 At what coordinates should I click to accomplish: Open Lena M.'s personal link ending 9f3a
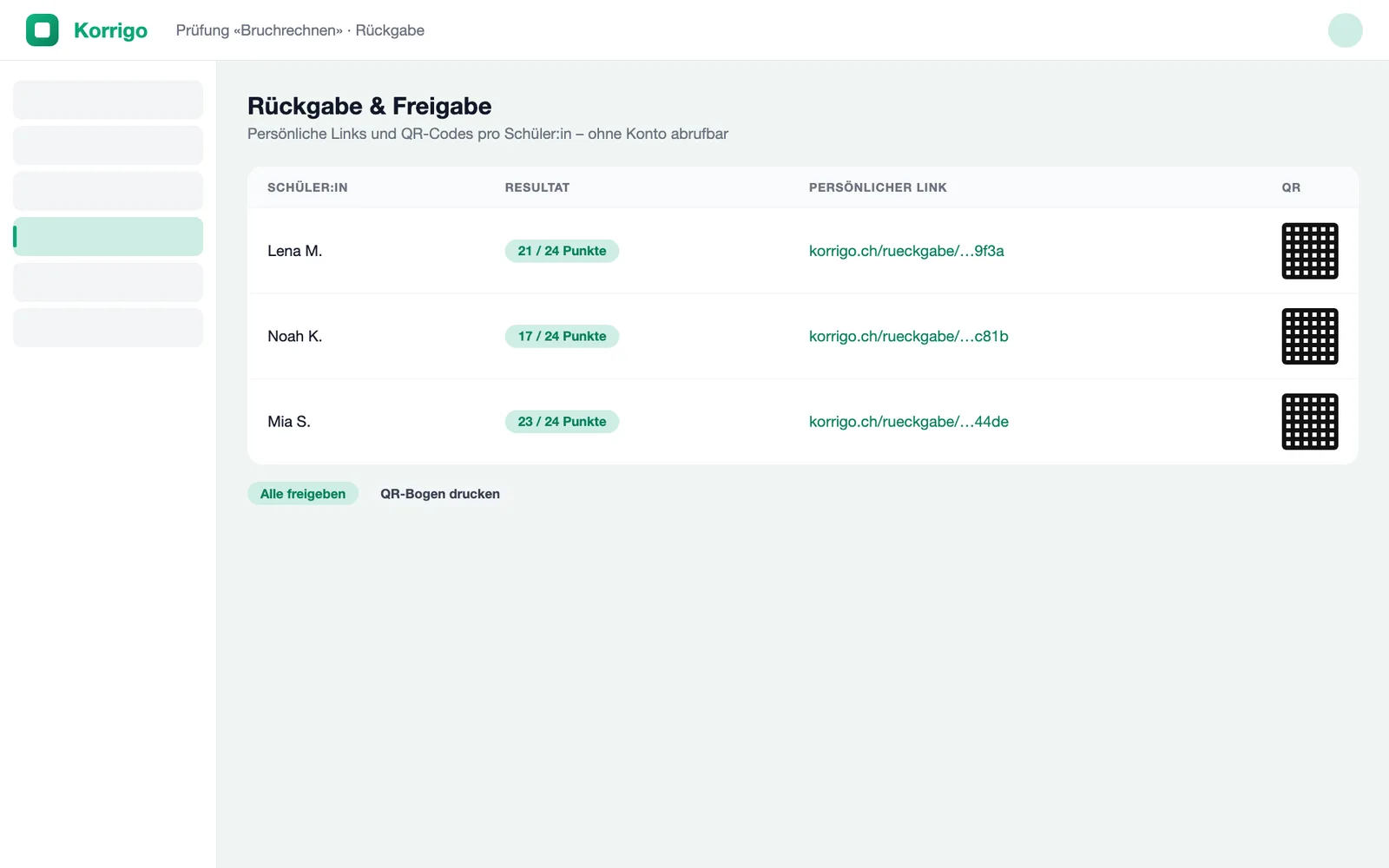(x=906, y=251)
